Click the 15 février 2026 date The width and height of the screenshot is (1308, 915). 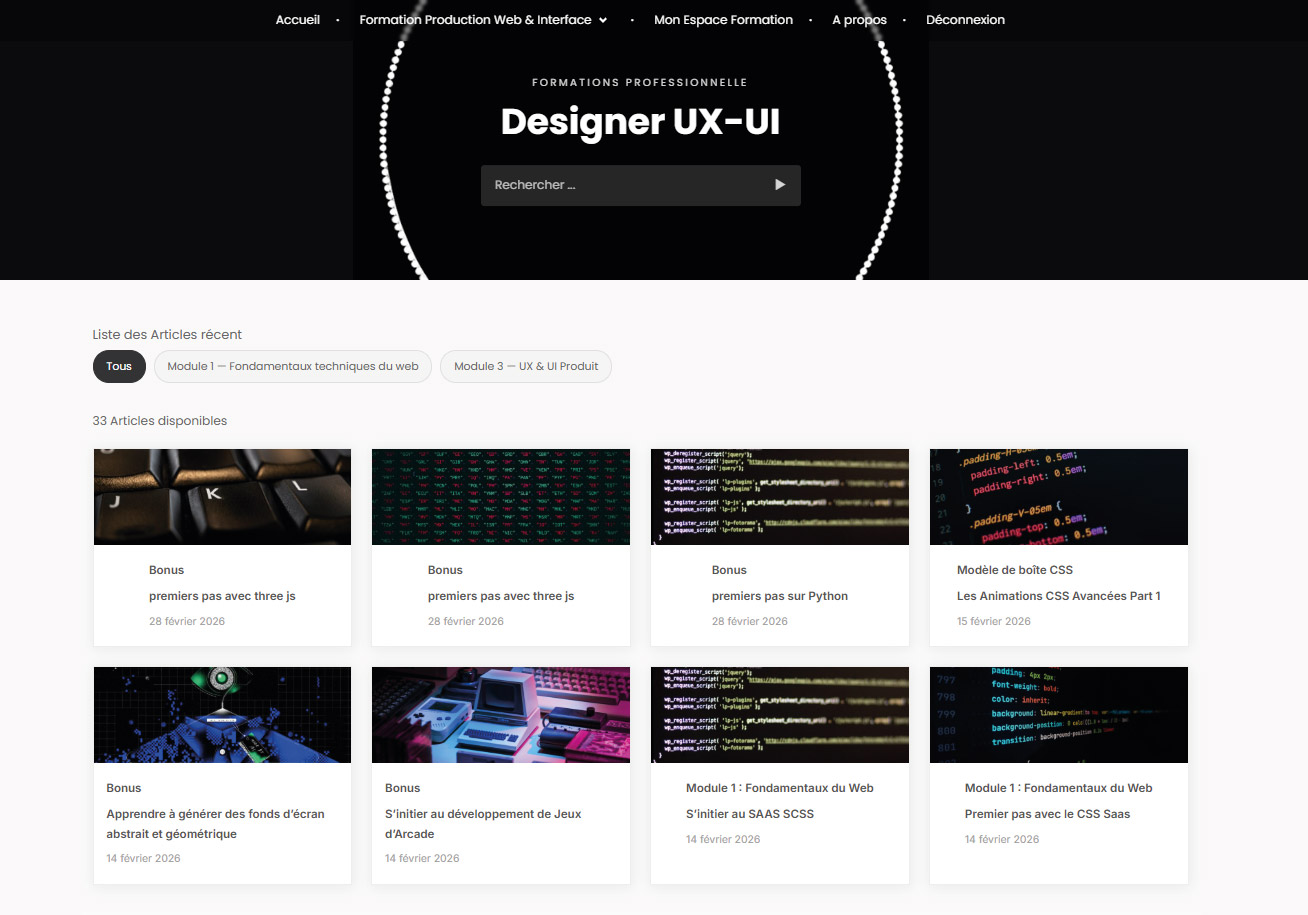(x=994, y=621)
